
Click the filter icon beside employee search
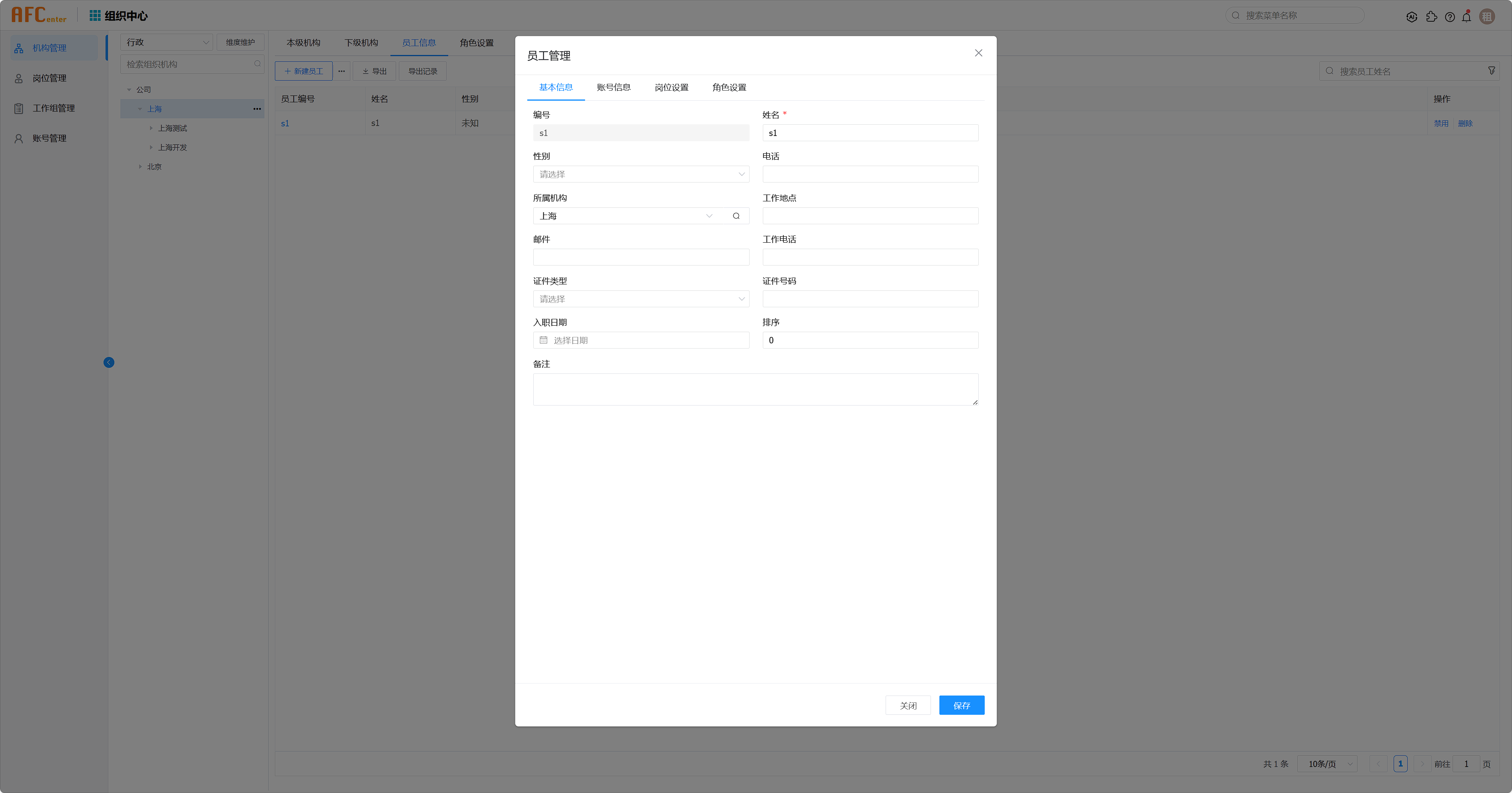click(x=1492, y=71)
